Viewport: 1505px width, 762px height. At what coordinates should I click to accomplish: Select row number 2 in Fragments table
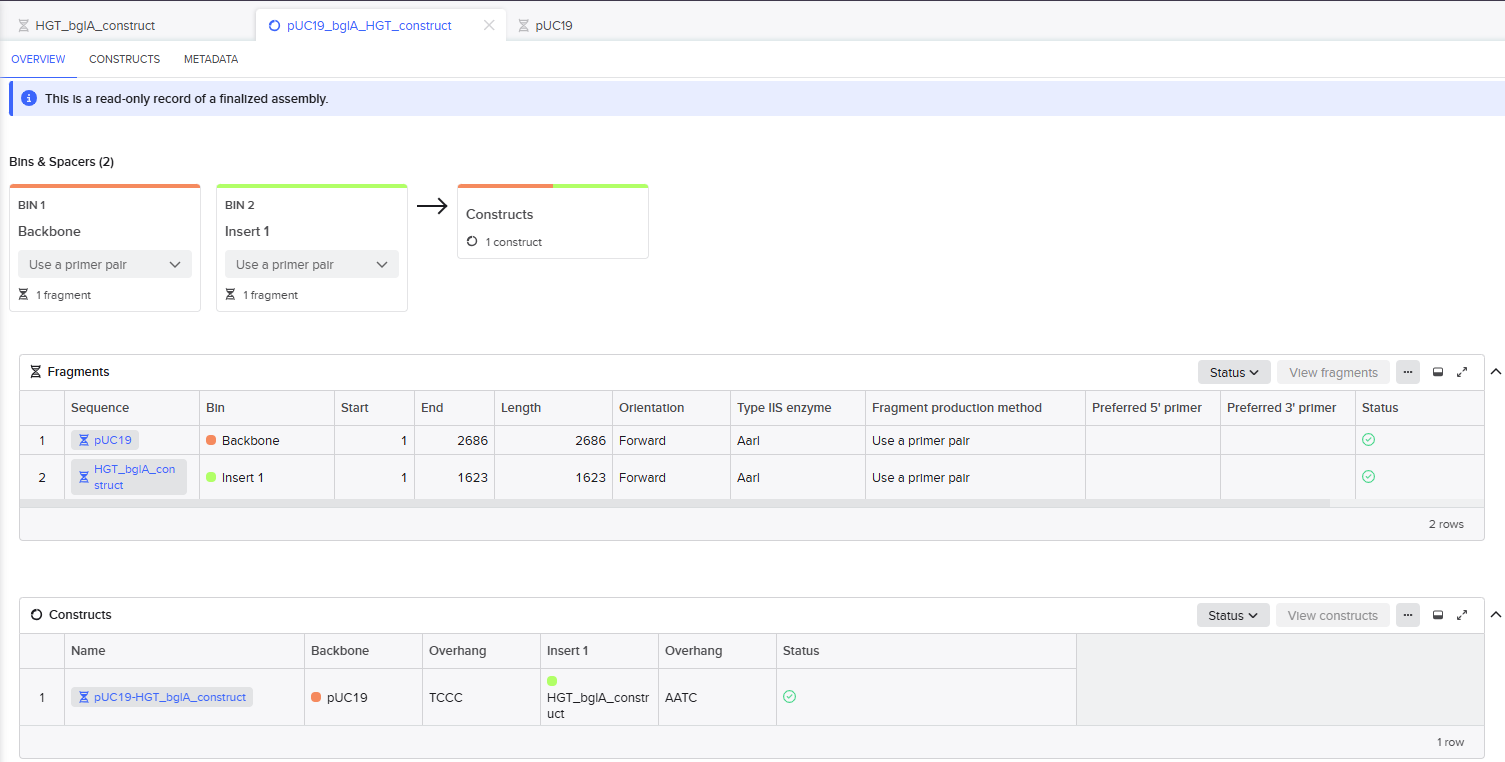(42, 477)
